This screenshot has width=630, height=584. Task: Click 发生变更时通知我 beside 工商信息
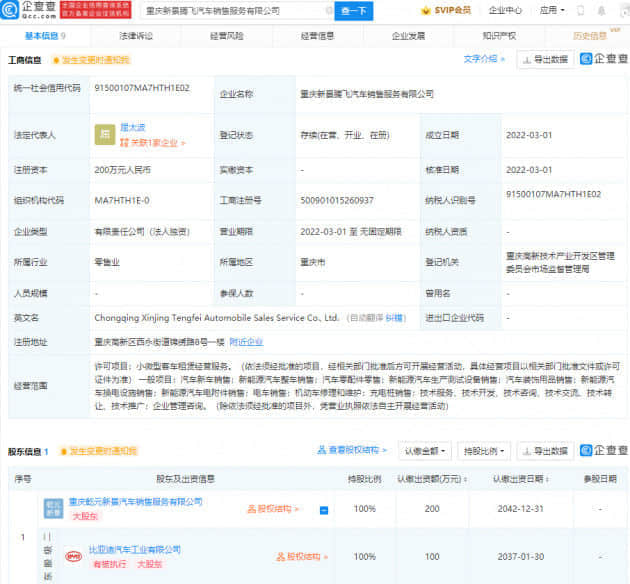(92, 60)
